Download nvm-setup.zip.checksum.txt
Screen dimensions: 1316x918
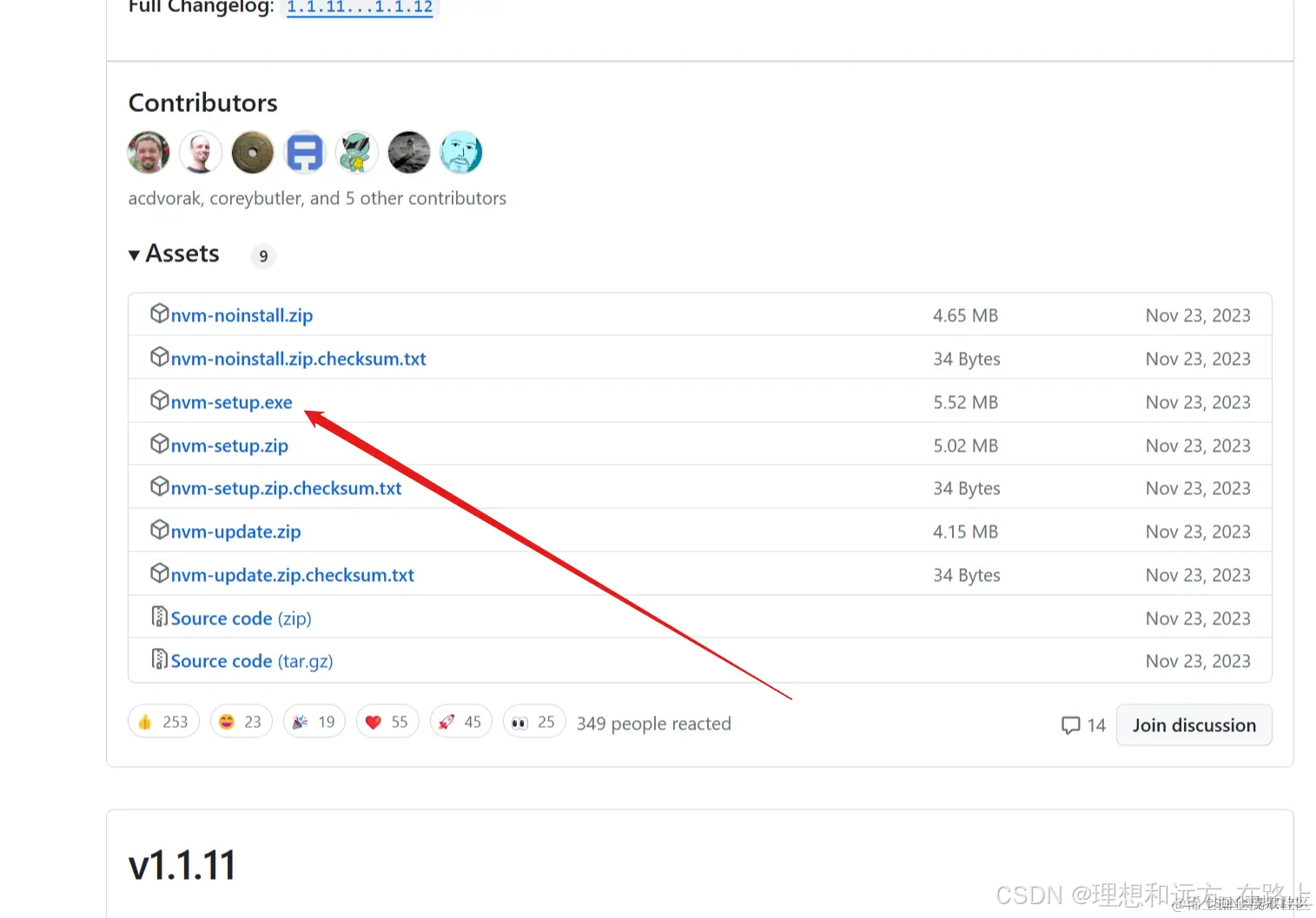[x=286, y=488]
